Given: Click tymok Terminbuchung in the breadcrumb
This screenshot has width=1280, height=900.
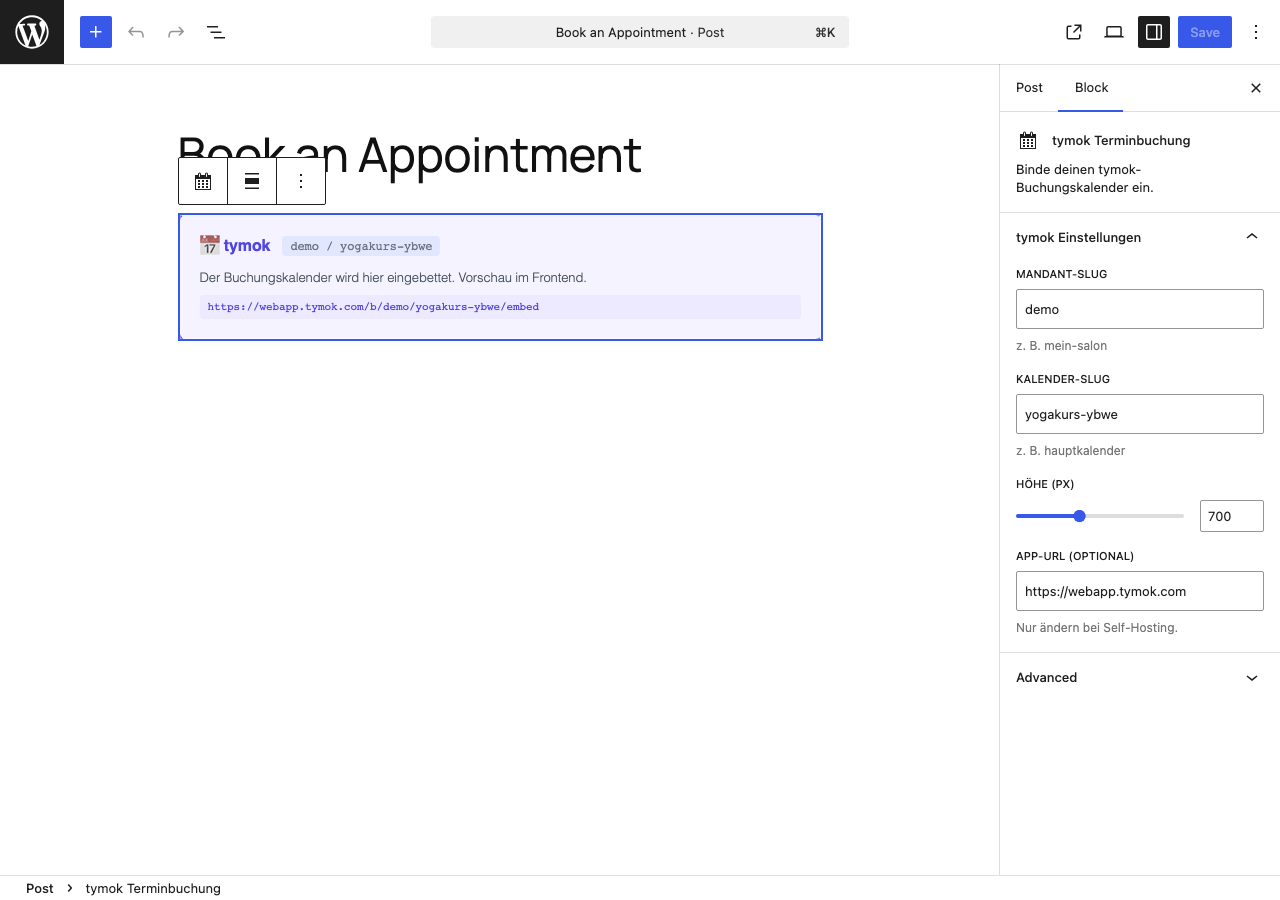Looking at the screenshot, I should [153, 888].
